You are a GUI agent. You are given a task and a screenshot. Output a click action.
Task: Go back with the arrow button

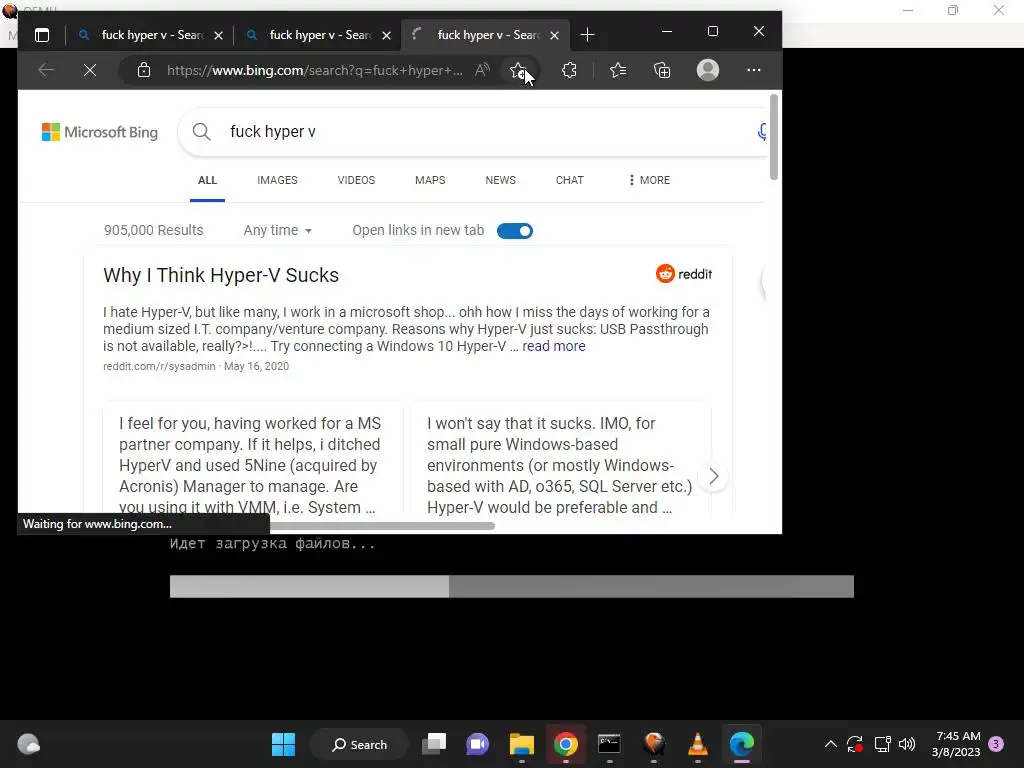tap(46, 70)
